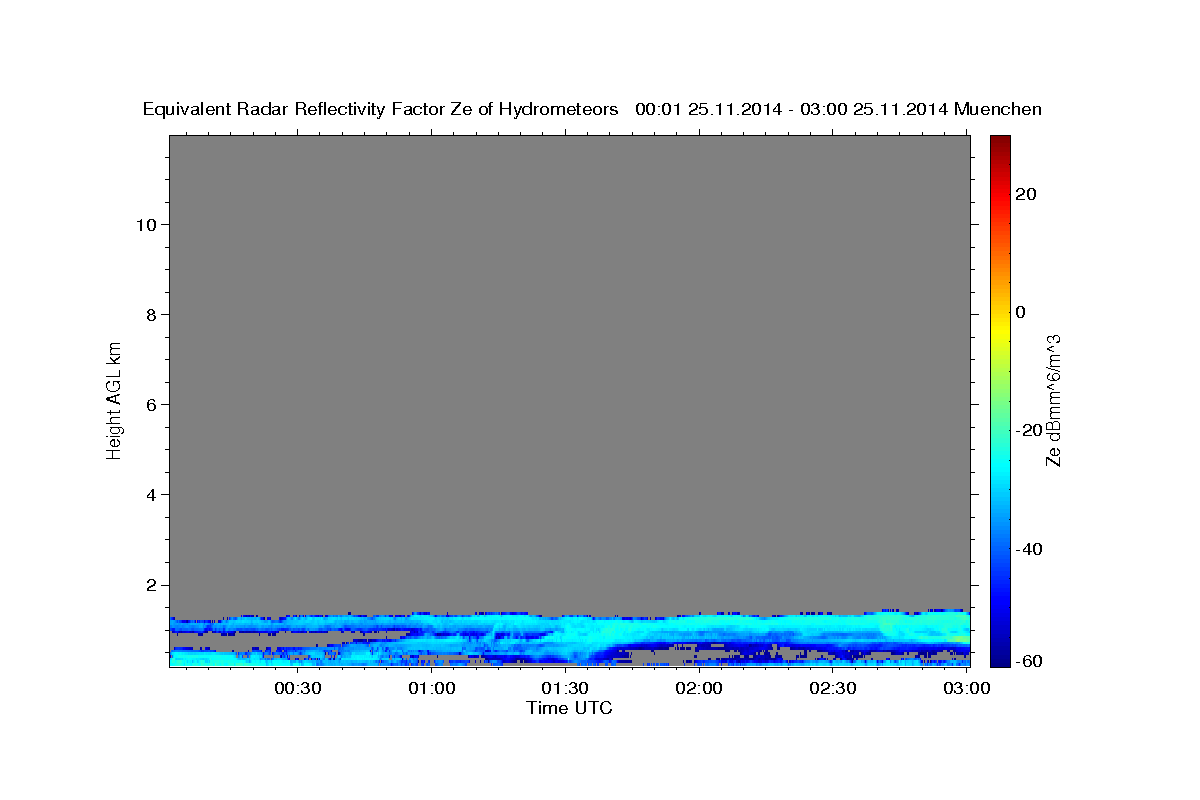Click the height tick label '8'

pos(149,314)
